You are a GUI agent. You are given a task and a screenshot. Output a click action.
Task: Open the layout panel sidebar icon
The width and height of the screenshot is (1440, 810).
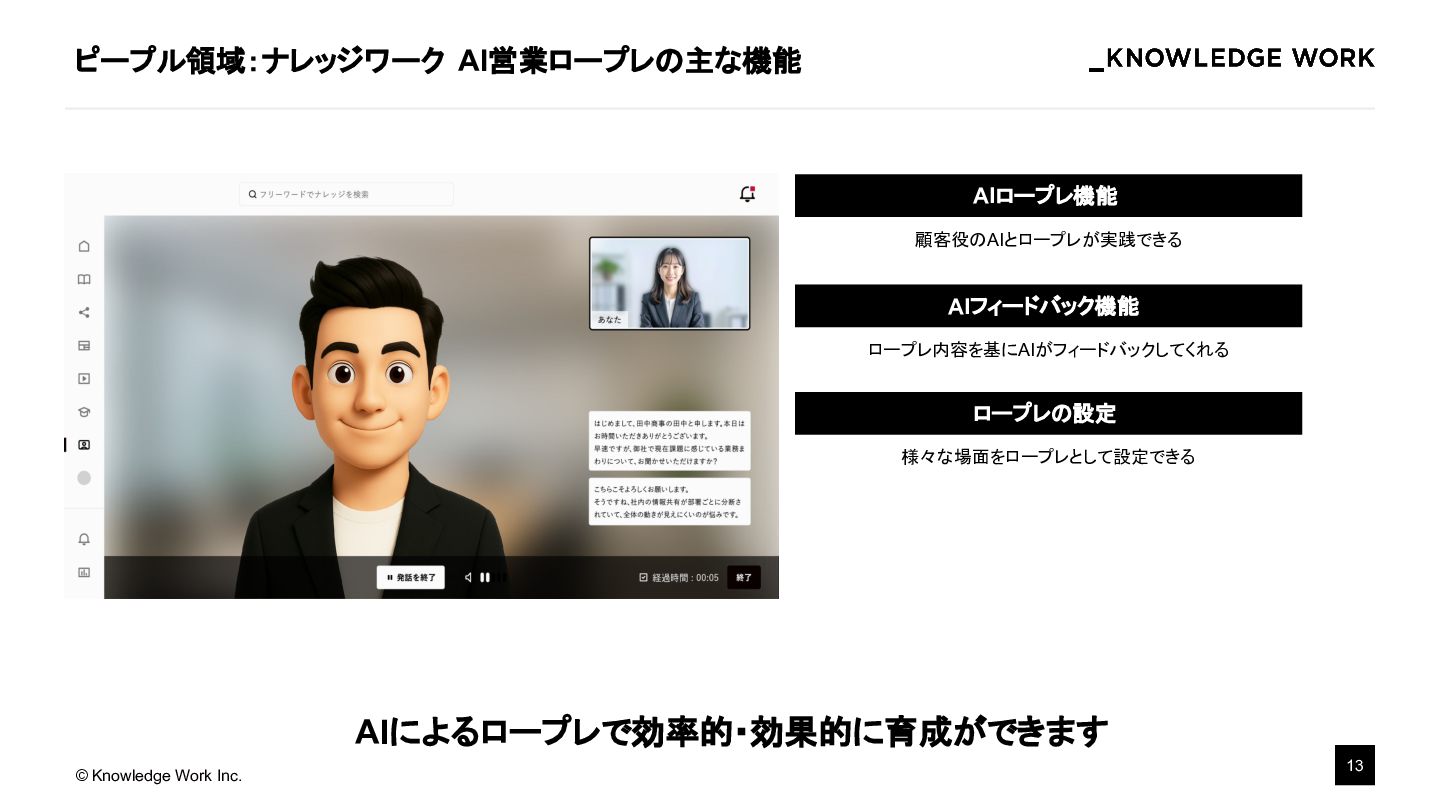[84, 345]
